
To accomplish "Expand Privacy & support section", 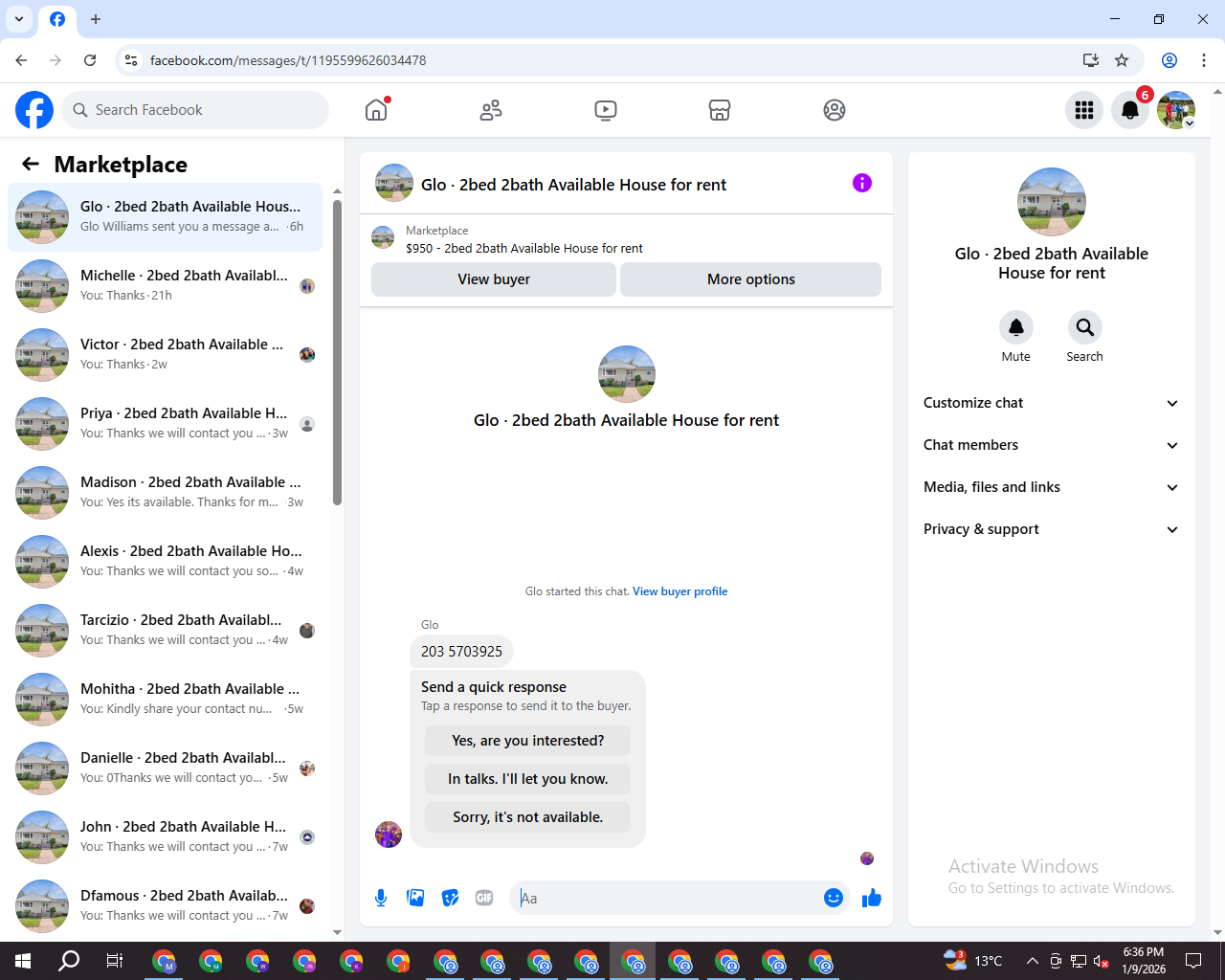I will [1051, 529].
